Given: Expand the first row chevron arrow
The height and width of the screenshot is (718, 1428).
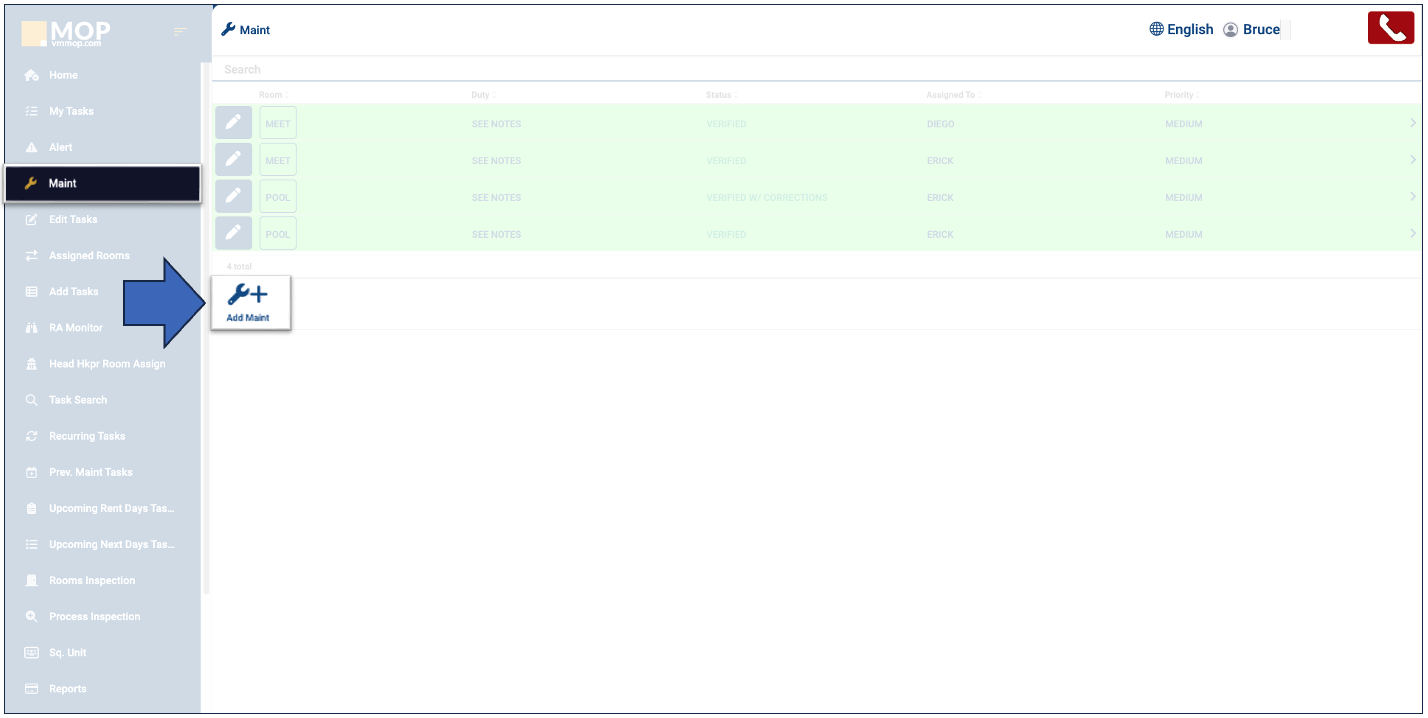Looking at the screenshot, I should pyautogui.click(x=1413, y=123).
